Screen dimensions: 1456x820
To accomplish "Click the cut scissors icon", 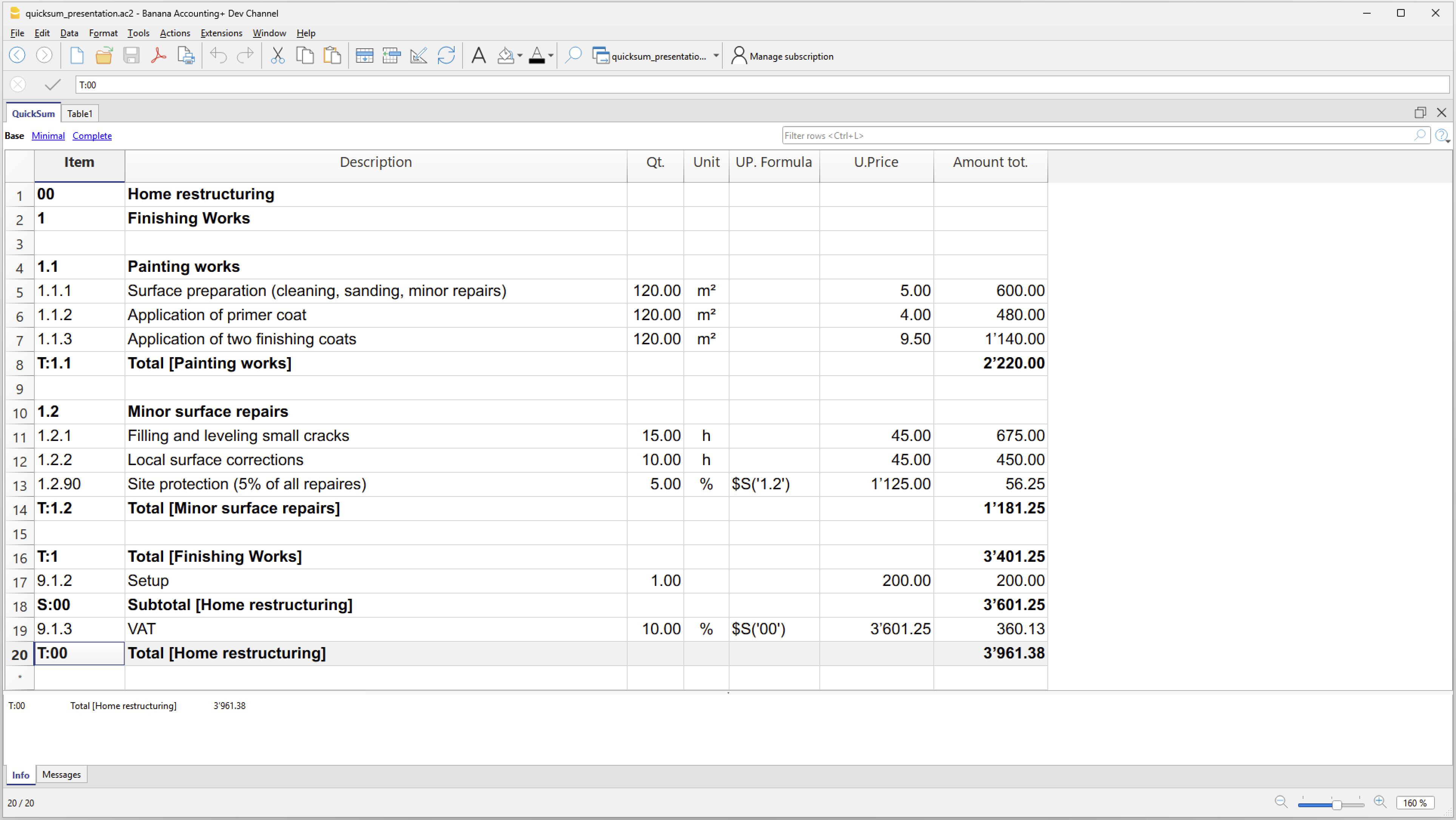I will (278, 55).
